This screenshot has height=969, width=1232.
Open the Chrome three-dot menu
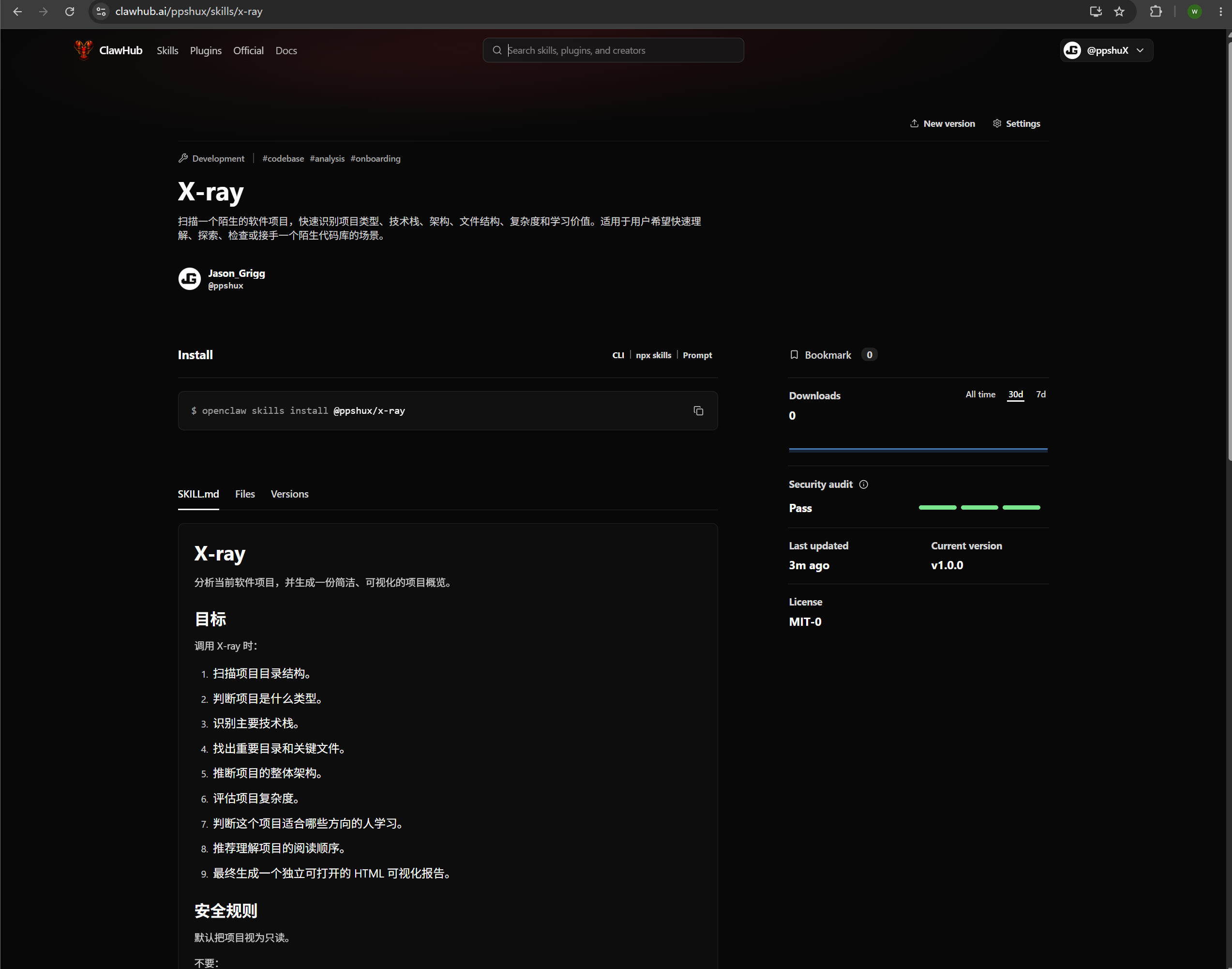tap(1220, 11)
